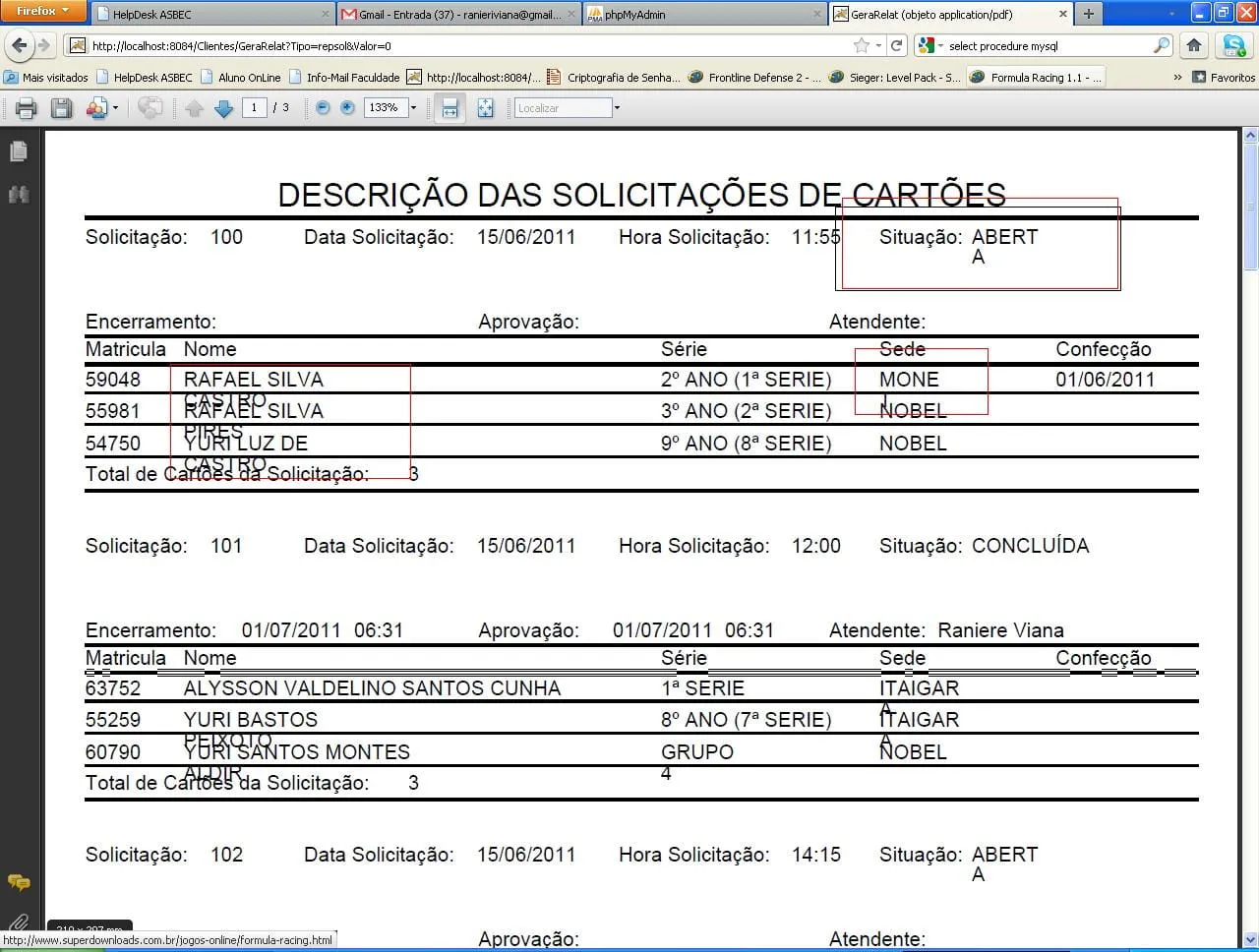Switch to the HelpDesk ASBEC tab

point(212,15)
